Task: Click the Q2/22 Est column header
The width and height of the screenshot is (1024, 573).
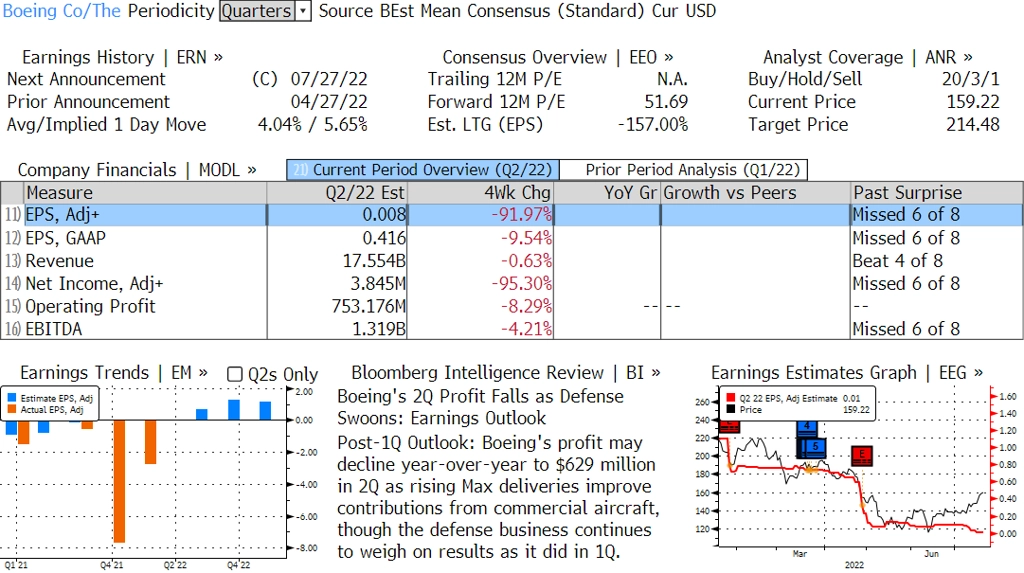Action: click(337, 193)
